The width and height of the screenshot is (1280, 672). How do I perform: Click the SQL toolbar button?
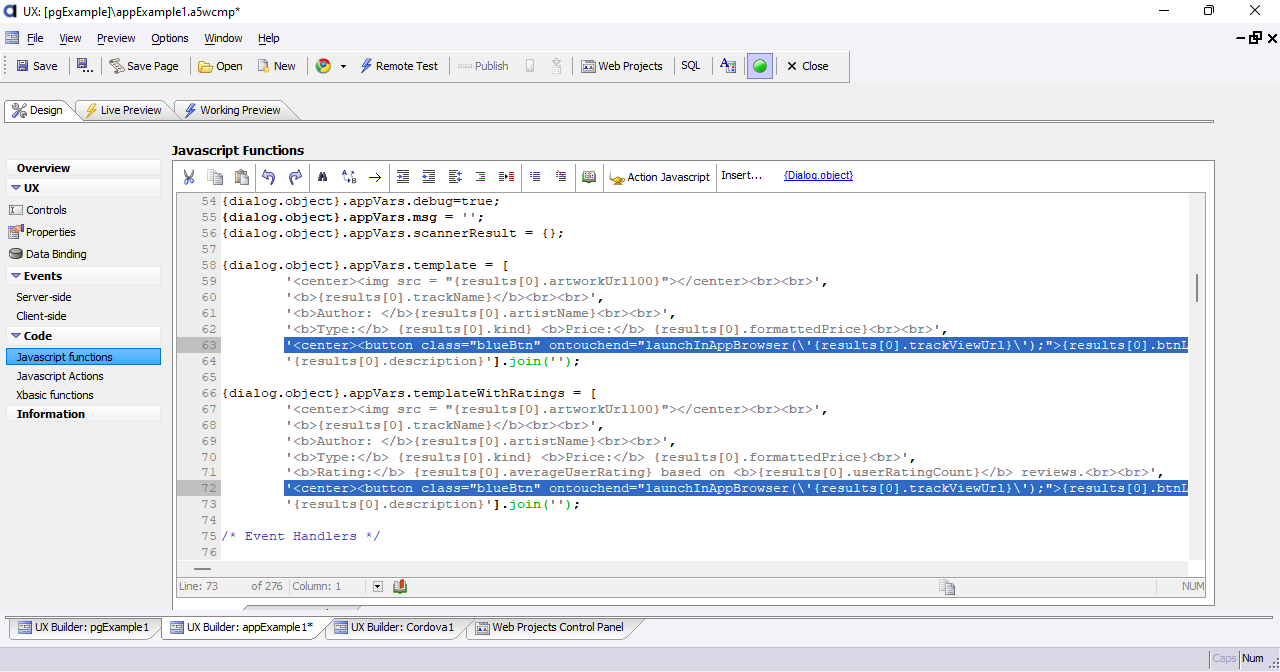pyautogui.click(x=691, y=66)
